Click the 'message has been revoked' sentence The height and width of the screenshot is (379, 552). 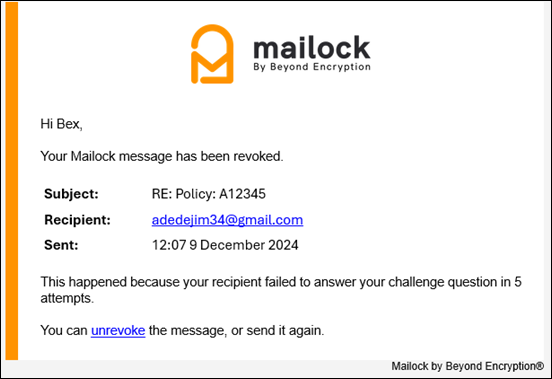pos(162,156)
